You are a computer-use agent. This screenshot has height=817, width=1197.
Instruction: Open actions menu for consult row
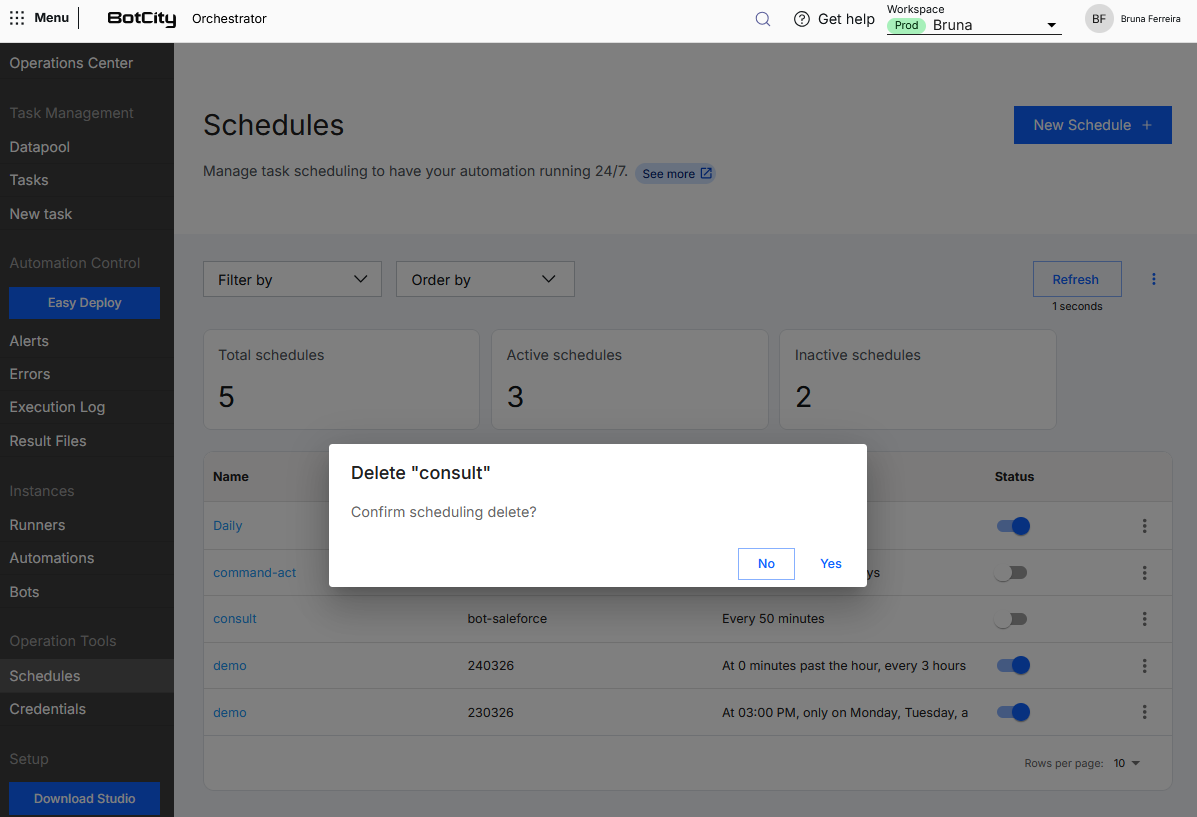click(1144, 619)
